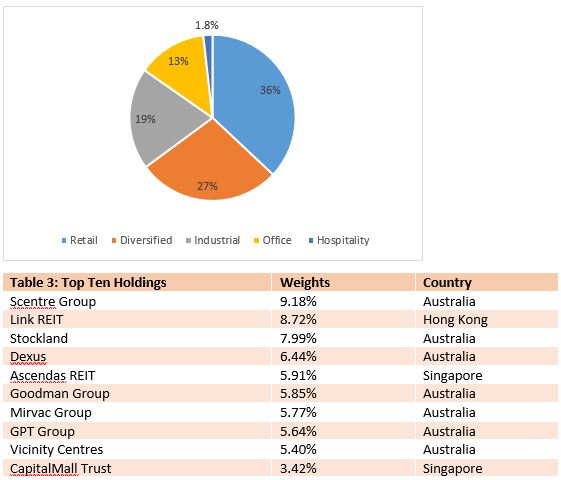Image resolution: width=561 pixels, height=480 pixels.
Task: Click the Retail legend label
Action: click(84, 240)
